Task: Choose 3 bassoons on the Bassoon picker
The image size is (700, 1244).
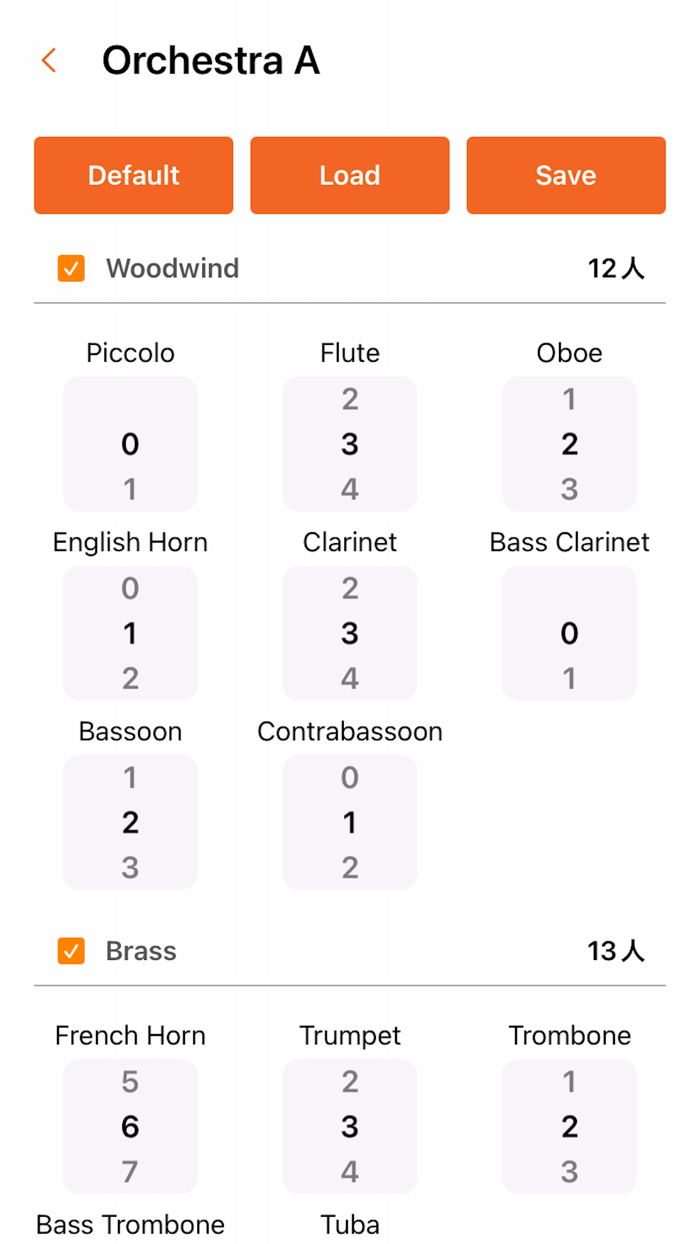Action: [130, 866]
